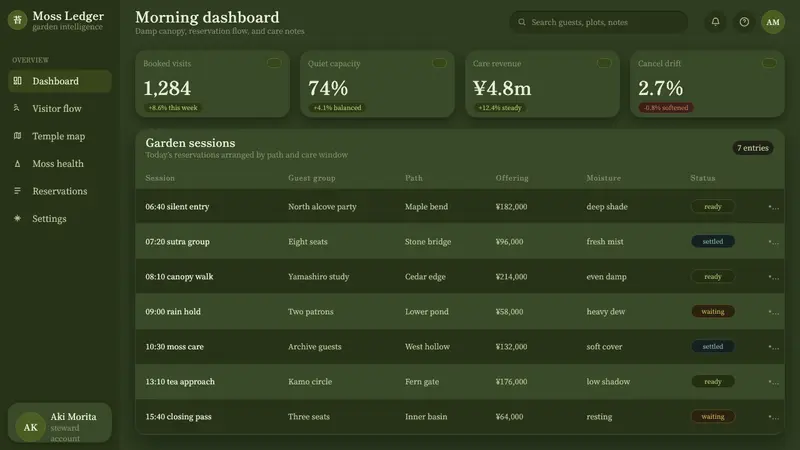
Task: Select the 06:40 silent entry session
Action: pos(177,207)
